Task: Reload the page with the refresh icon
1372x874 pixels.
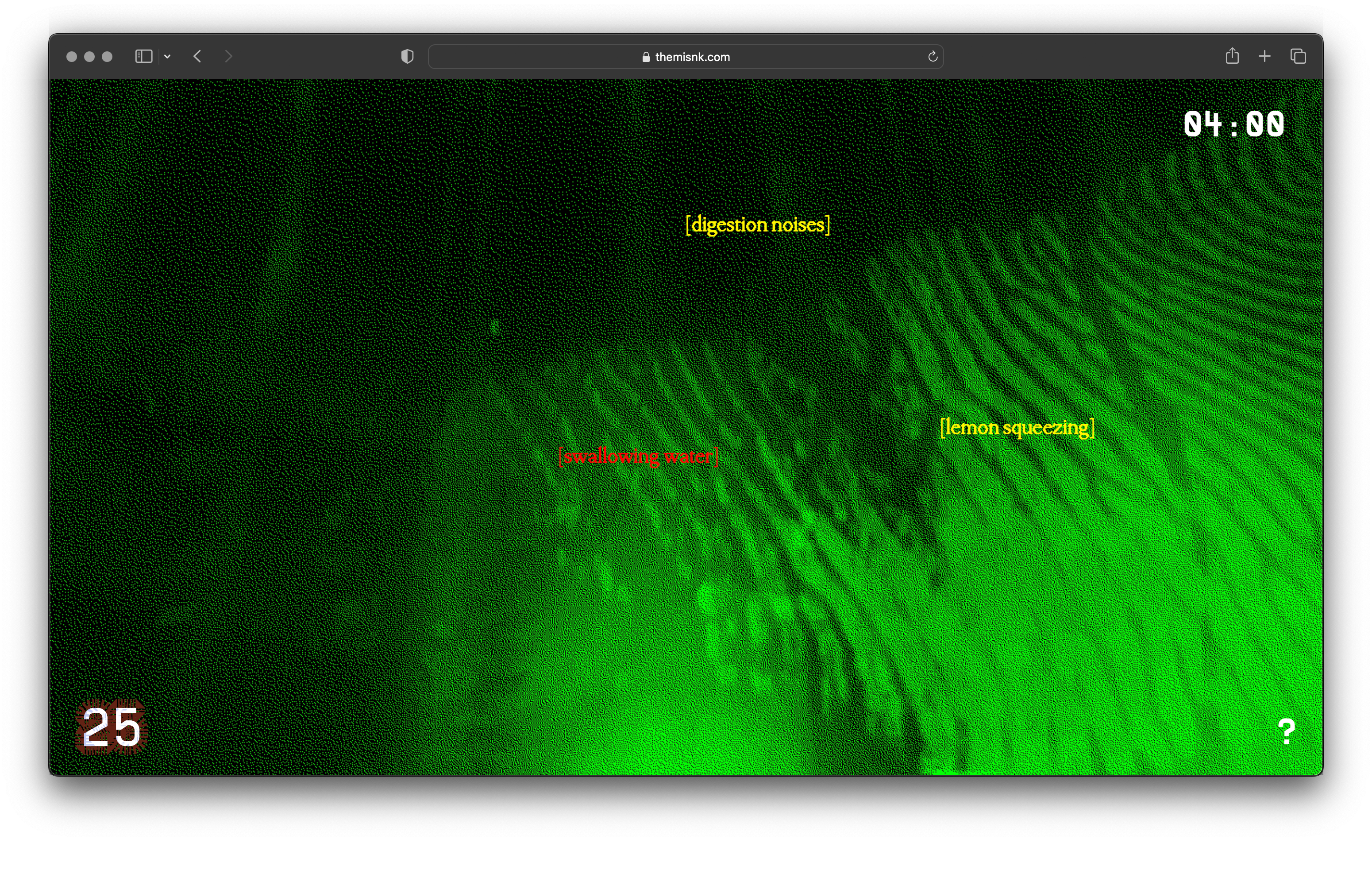Action: (933, 56)
